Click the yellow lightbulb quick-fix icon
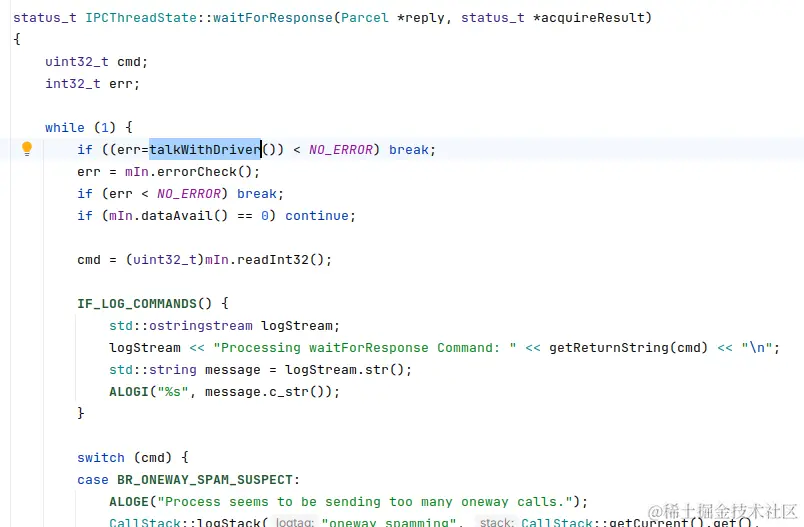The image size is (804, 527). (x=27, y=149)
